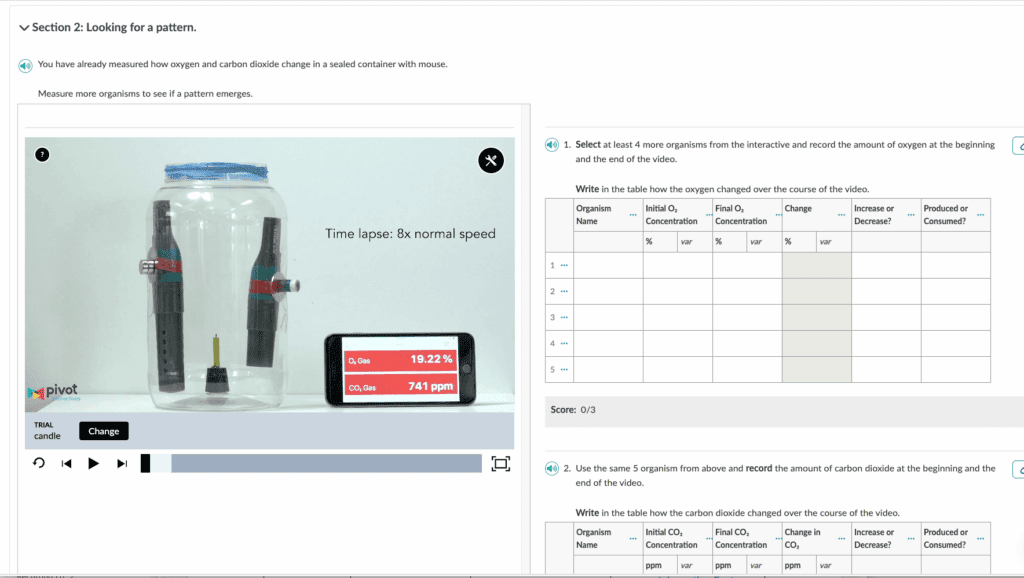The width and height of the screenshot is (1024, 578).
Task: Collapse Section 2: Looking for a pattern
Action: coord(24,27)
